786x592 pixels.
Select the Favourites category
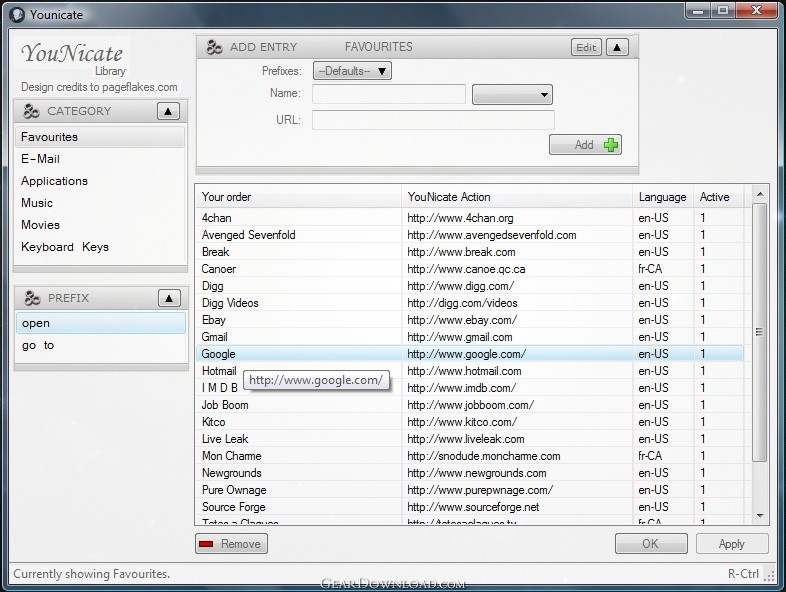[x=100, y=137]
